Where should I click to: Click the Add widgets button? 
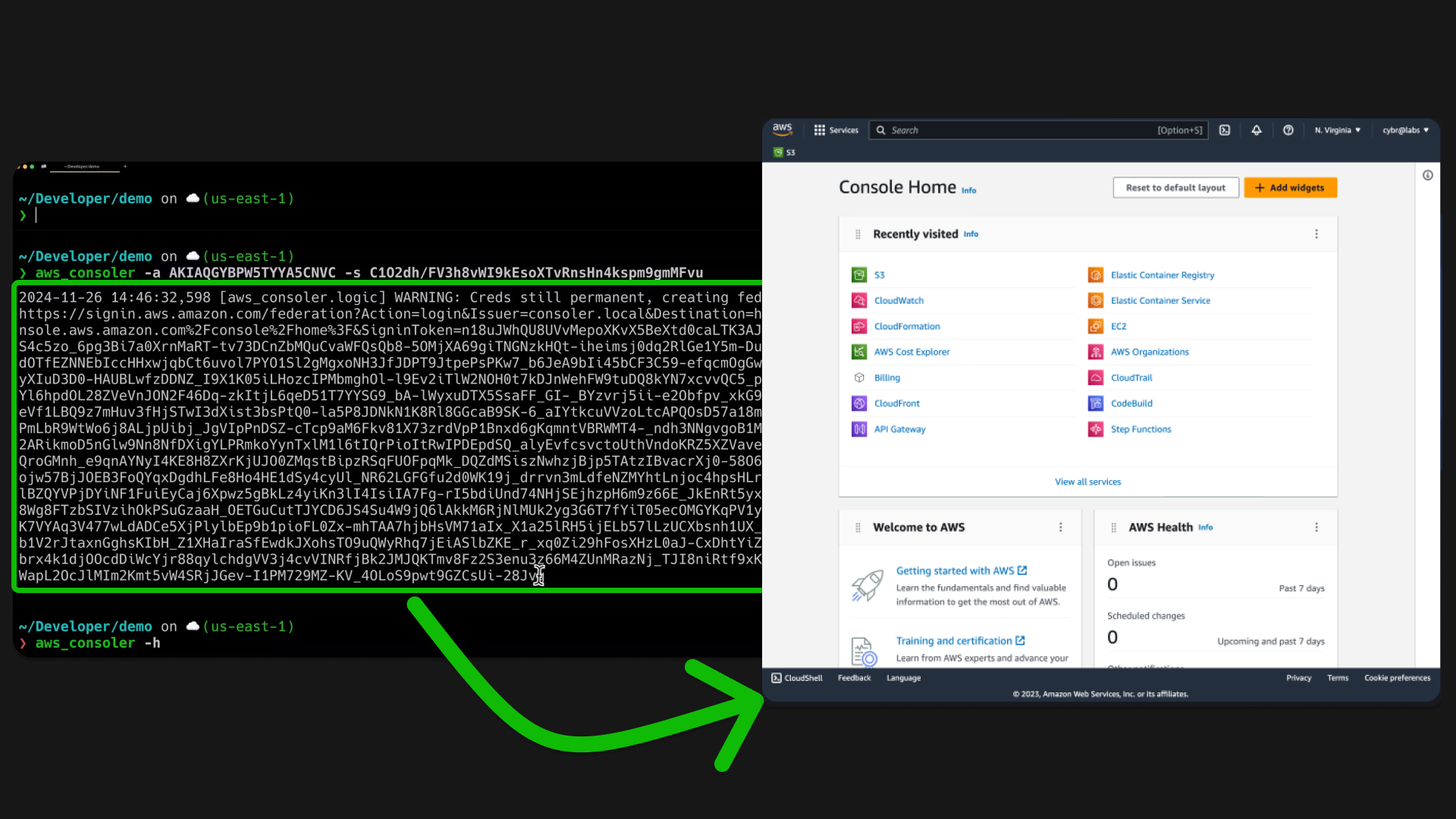pyautogui.click(x=1290, y=188)
